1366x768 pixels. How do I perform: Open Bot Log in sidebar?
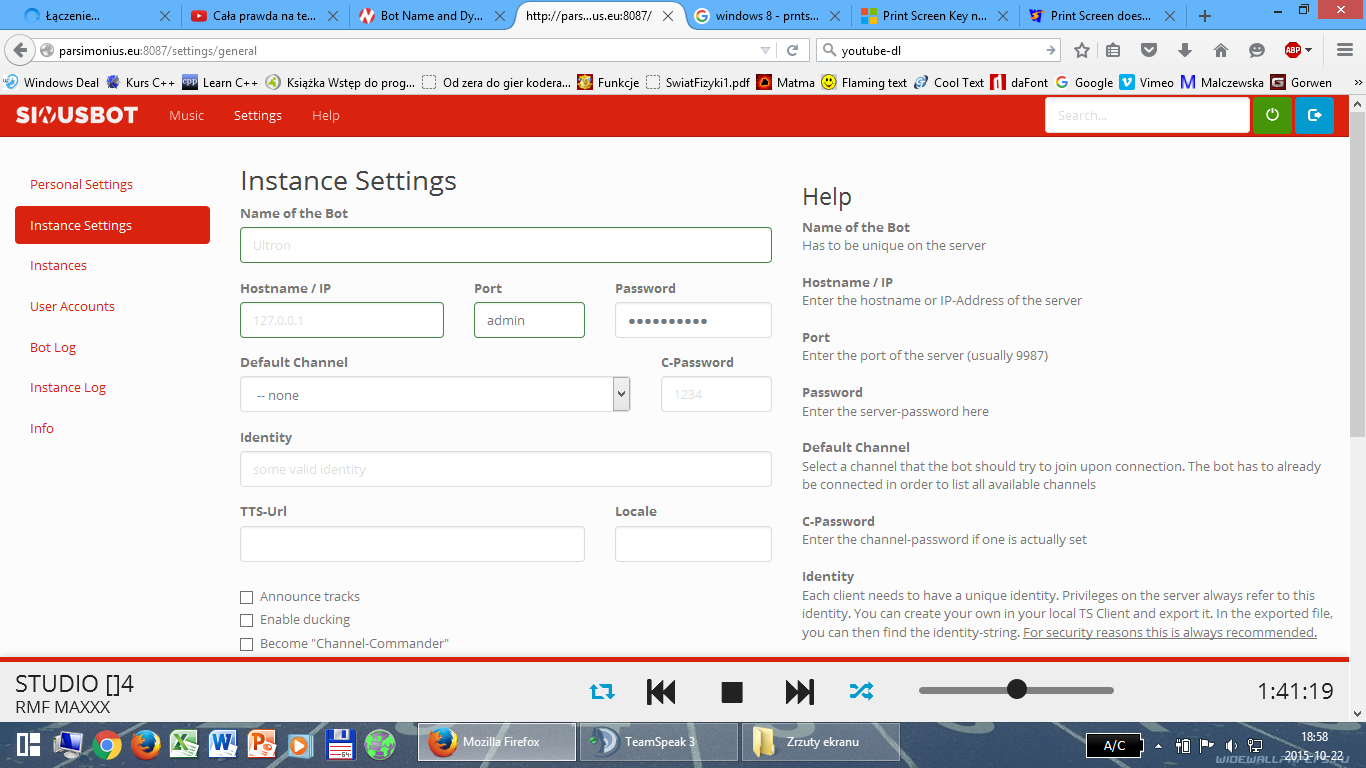pos(53,347)
